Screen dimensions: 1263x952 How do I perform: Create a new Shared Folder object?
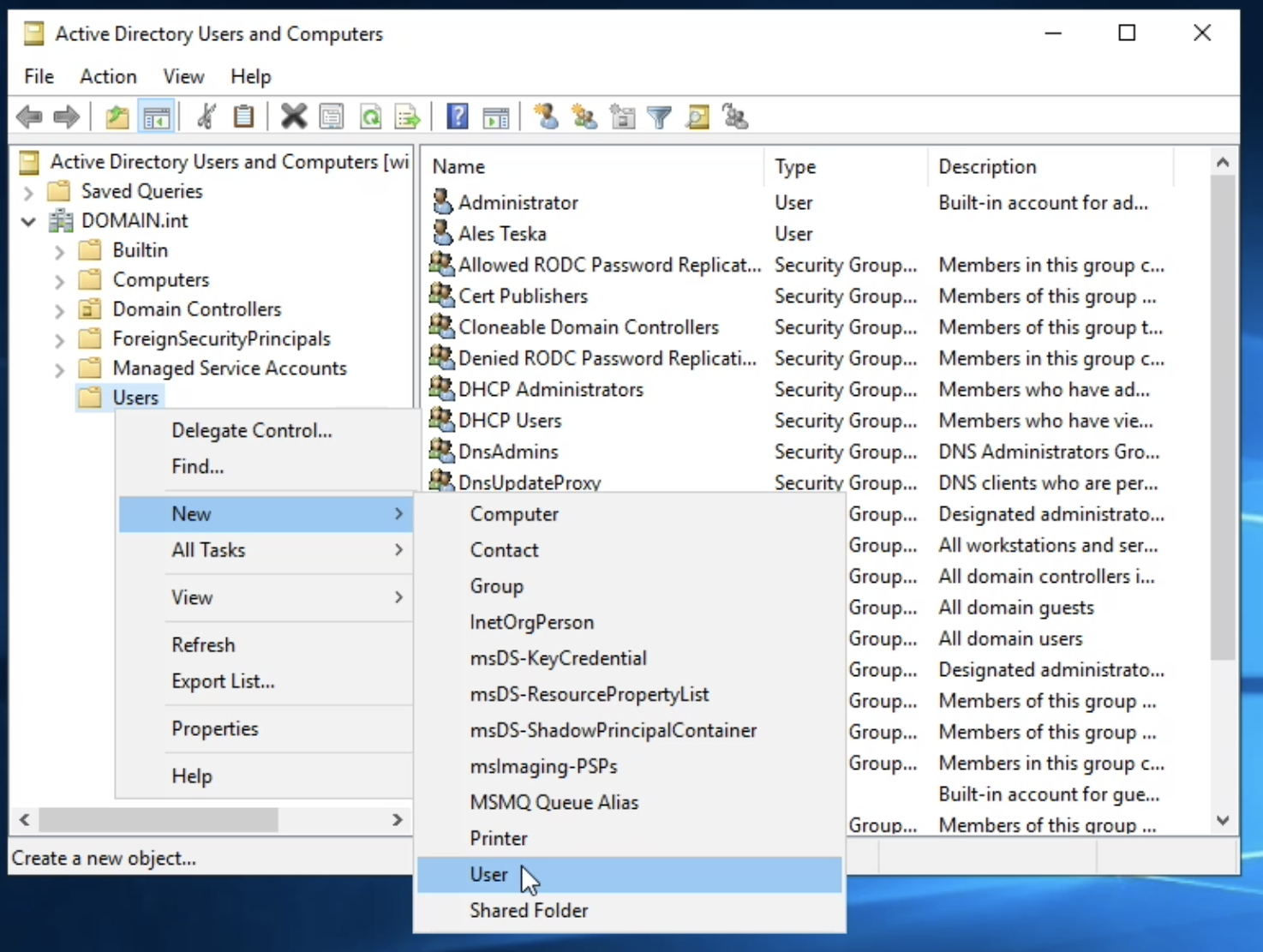[x=629, y=910]
